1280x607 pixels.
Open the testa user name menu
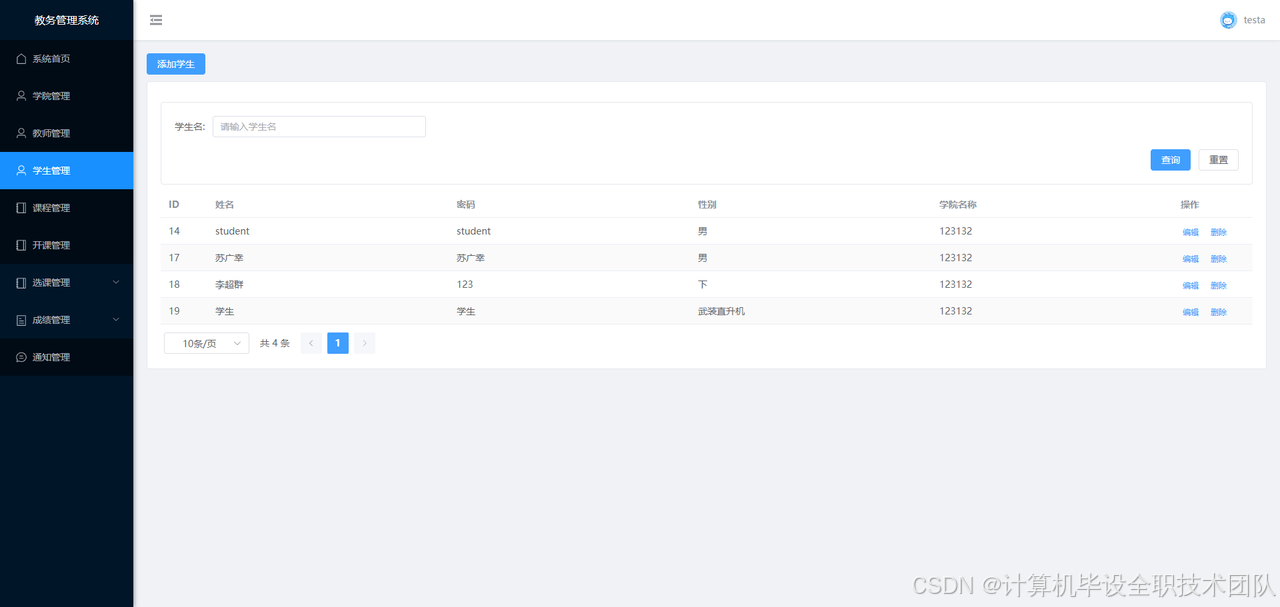[1254, 20]
